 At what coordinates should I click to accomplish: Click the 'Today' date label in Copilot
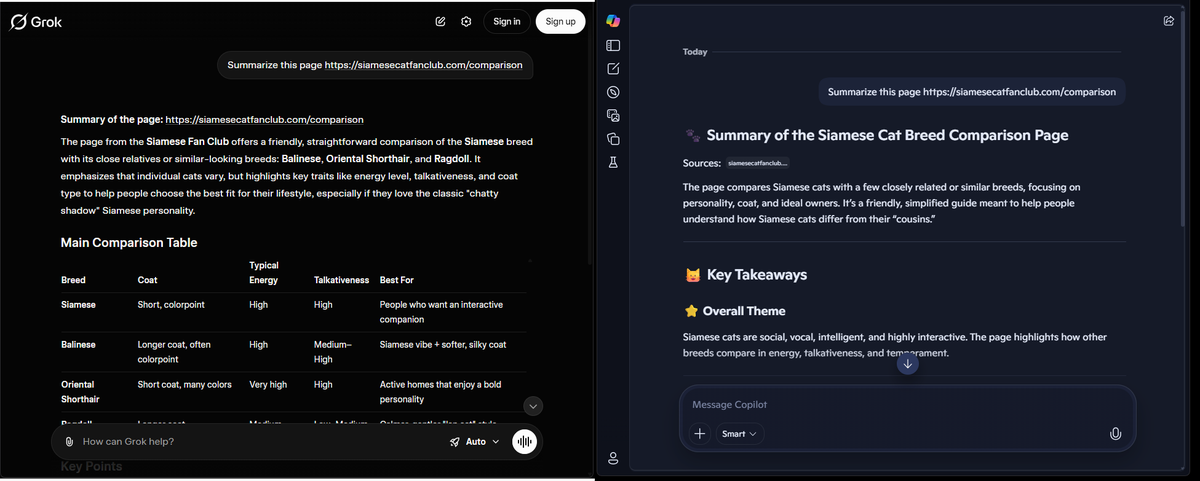695,52
